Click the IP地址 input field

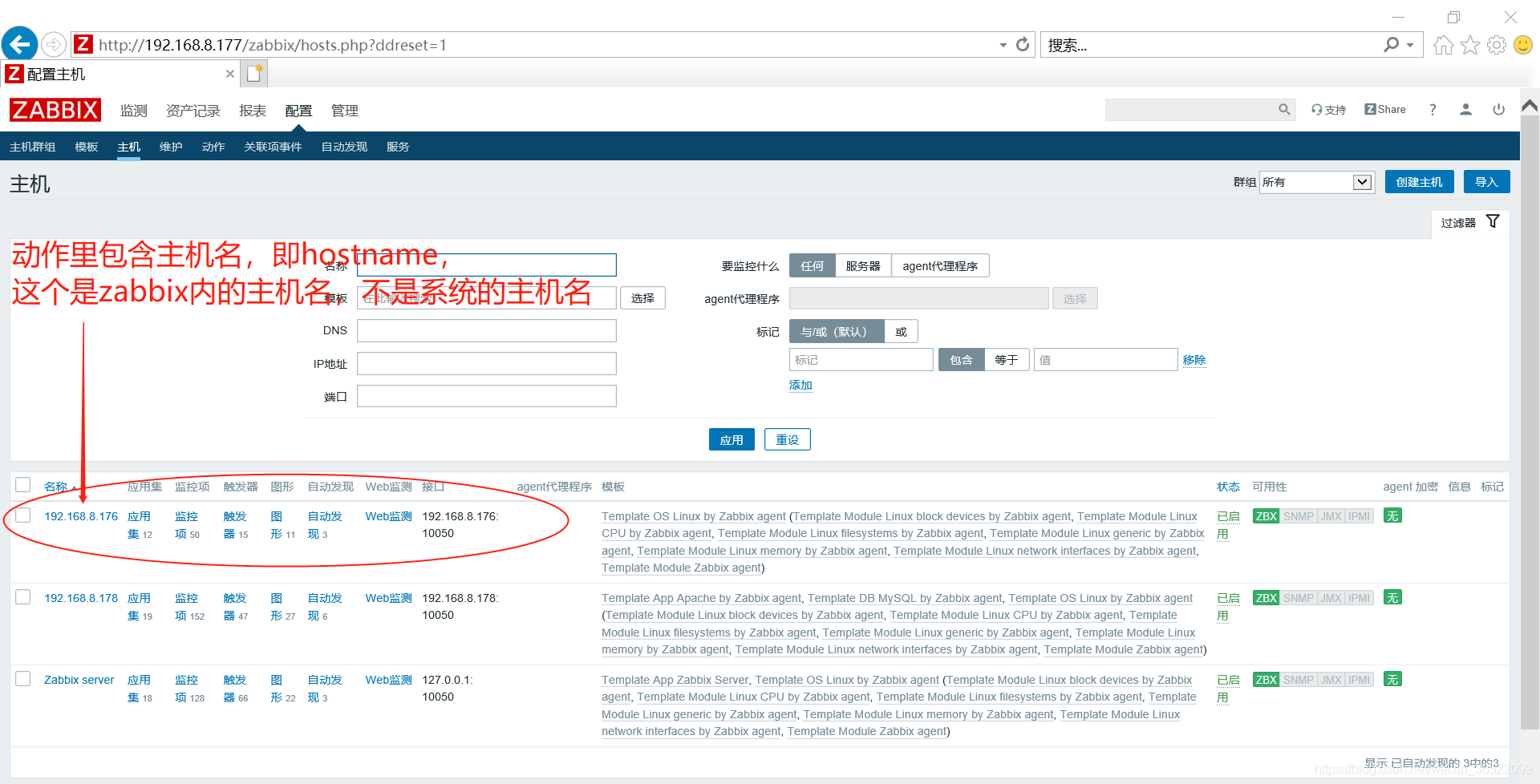487,364
